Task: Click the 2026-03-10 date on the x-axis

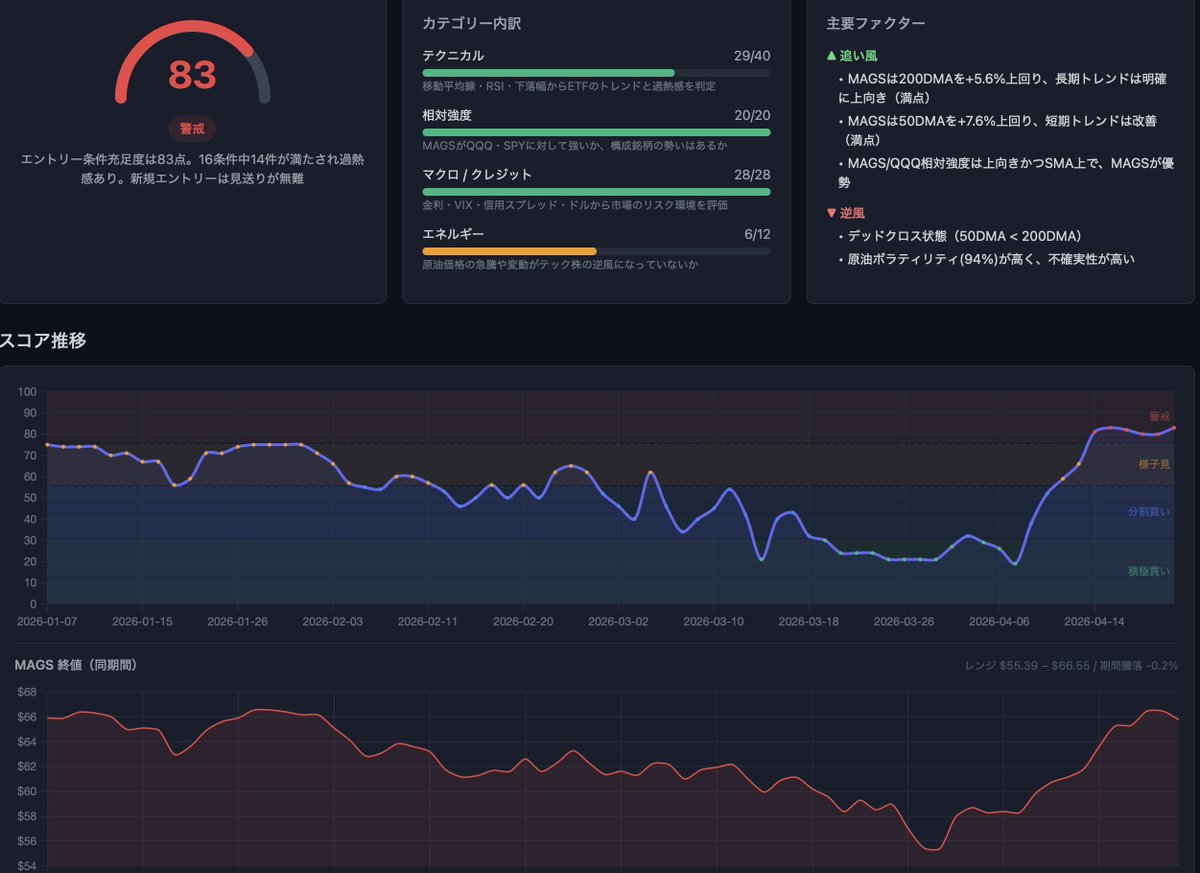Action: 714,621
